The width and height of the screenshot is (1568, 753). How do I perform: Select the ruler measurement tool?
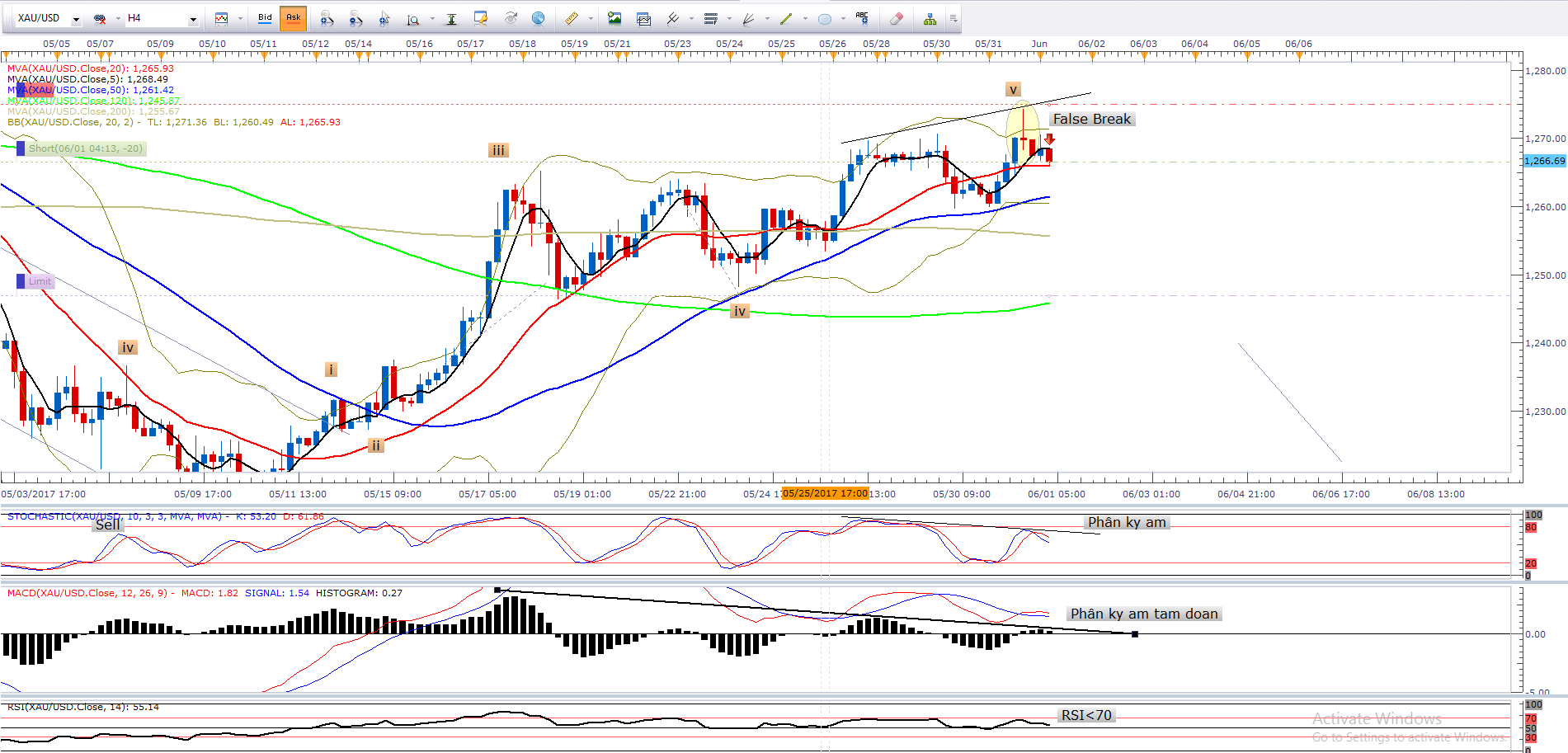tap(571, 18)
